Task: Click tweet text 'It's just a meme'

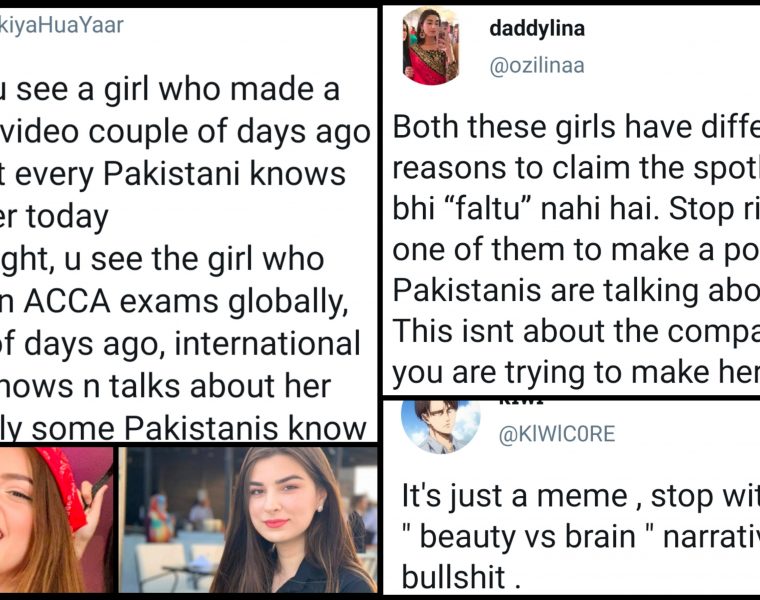Action: (581, 496)
